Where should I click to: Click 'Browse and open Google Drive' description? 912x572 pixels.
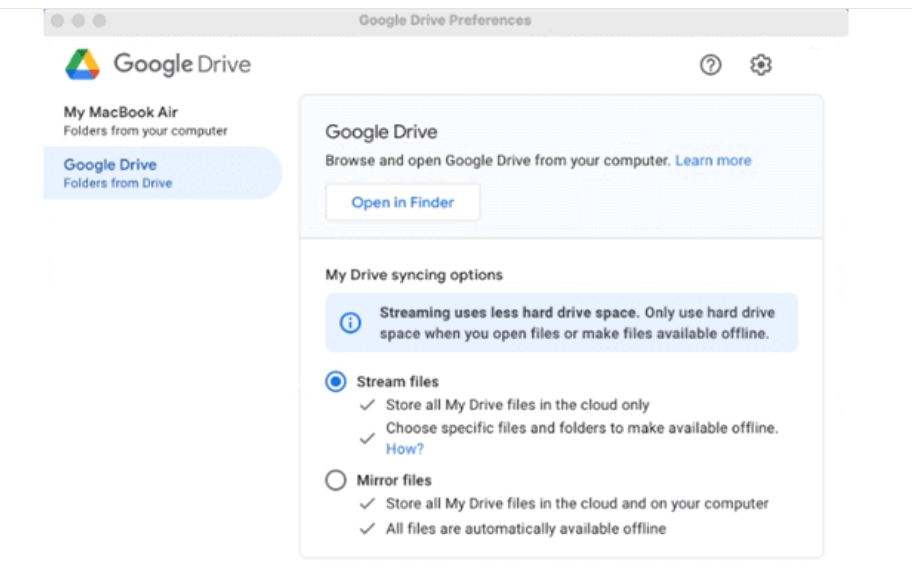click(x=498, y=160)
